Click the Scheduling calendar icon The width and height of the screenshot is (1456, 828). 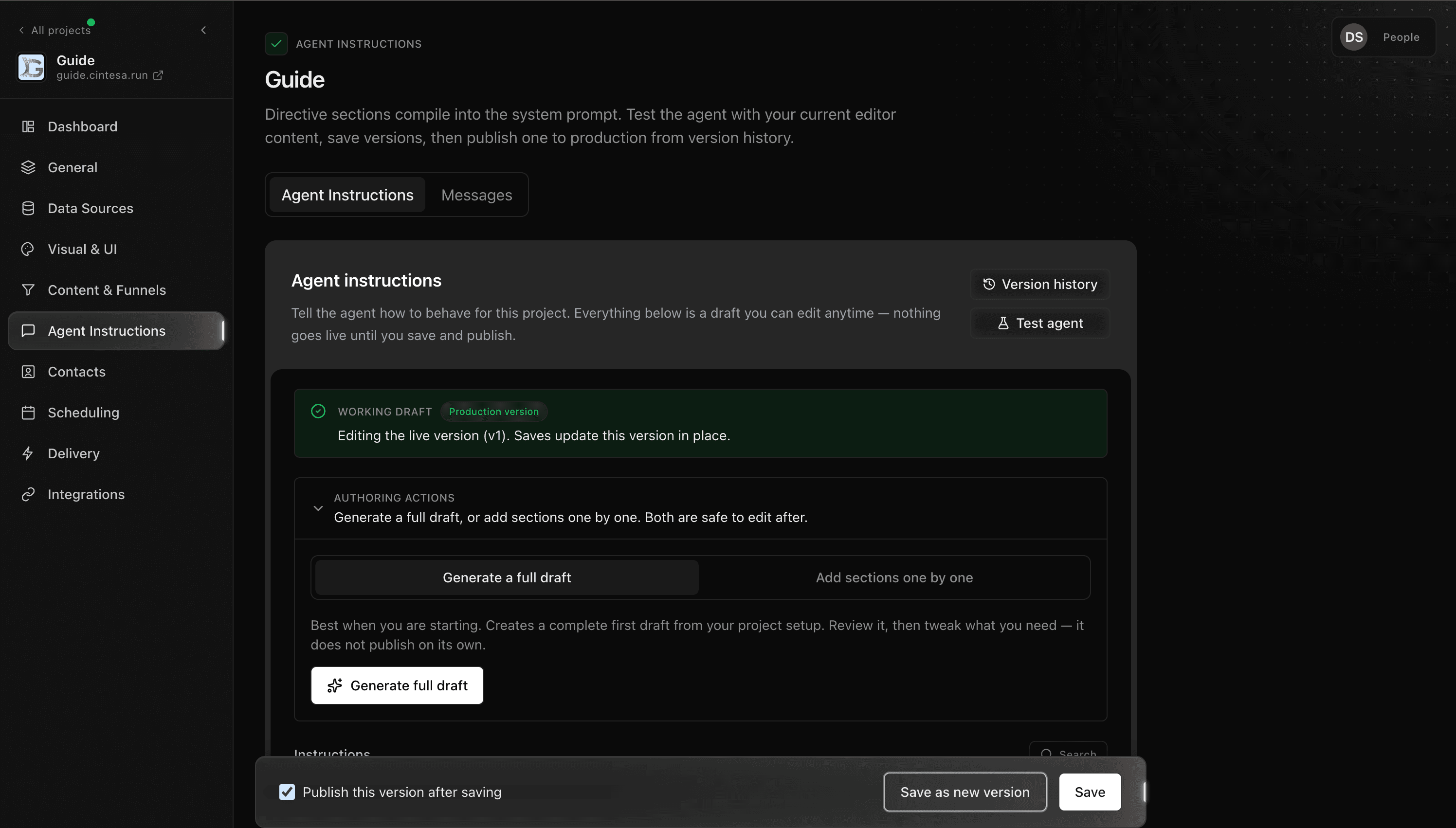[x=28, y=413]
